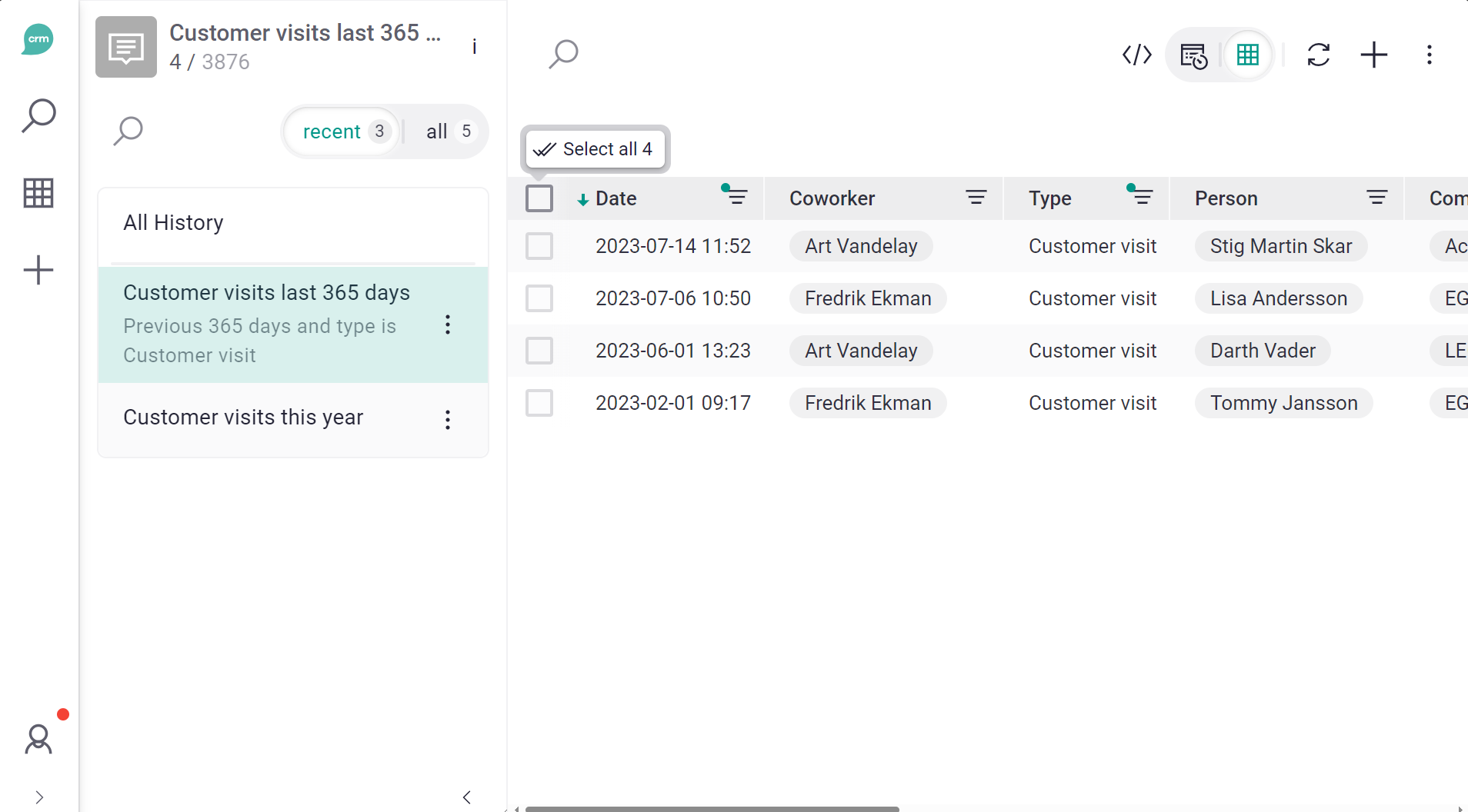Click the horizontal scrollbar below the table

tap(712, 808)
